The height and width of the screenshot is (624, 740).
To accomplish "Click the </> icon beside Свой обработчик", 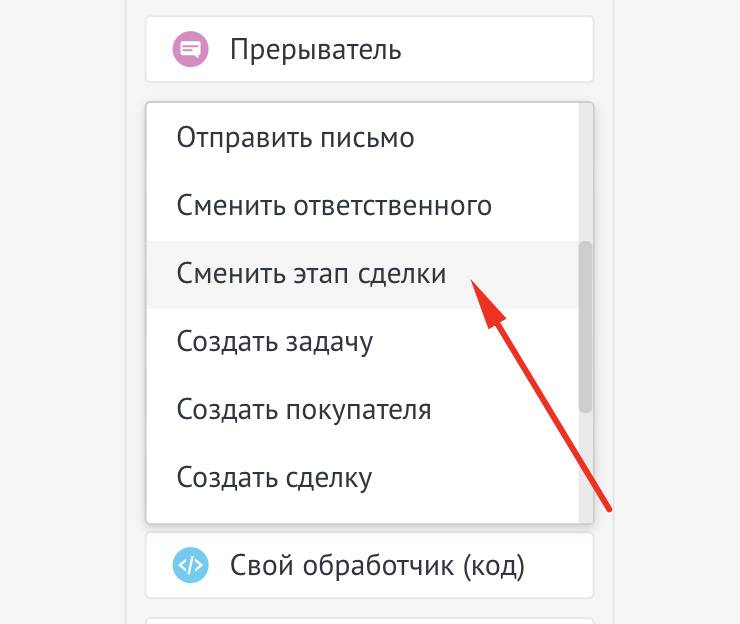I will pos(190,566).
